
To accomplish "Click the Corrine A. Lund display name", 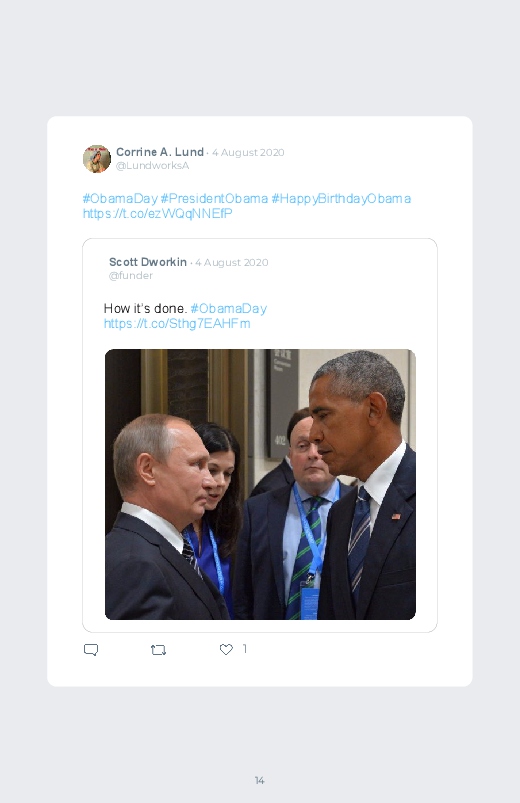I will (160, 152).
